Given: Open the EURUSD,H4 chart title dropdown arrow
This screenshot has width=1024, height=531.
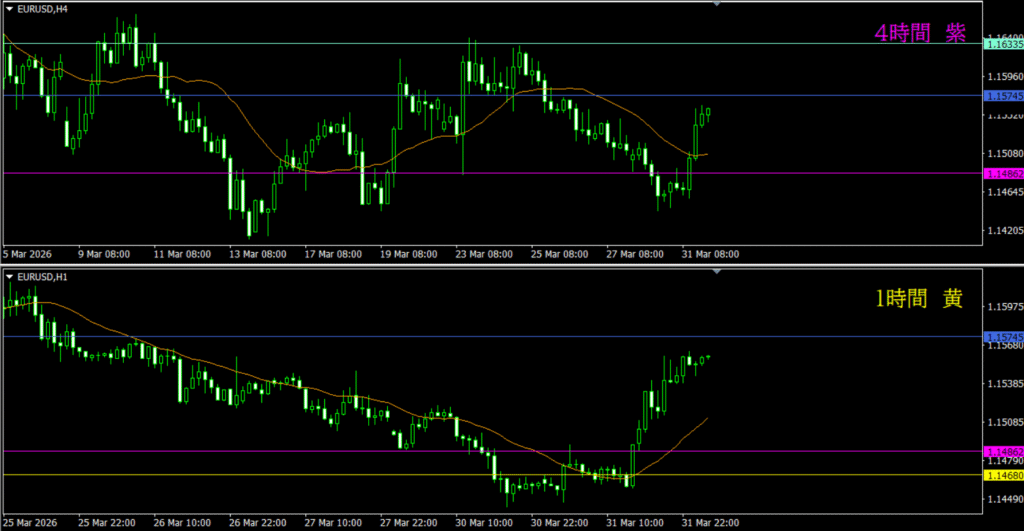Looking at the screenshot, I should tap(9, 8).
